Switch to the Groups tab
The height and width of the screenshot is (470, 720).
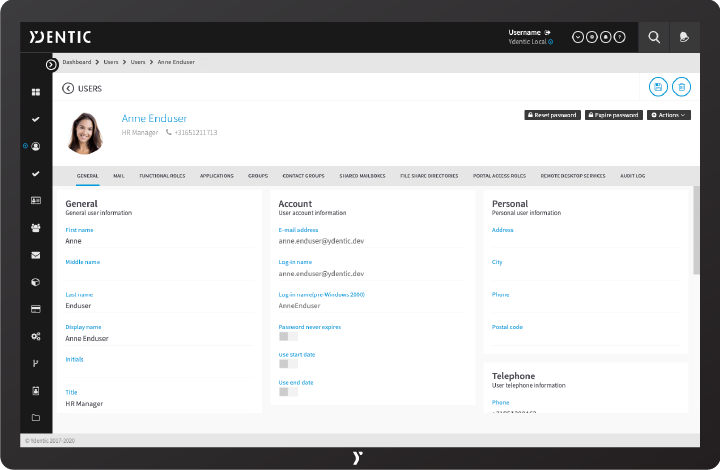pos(258,176)
